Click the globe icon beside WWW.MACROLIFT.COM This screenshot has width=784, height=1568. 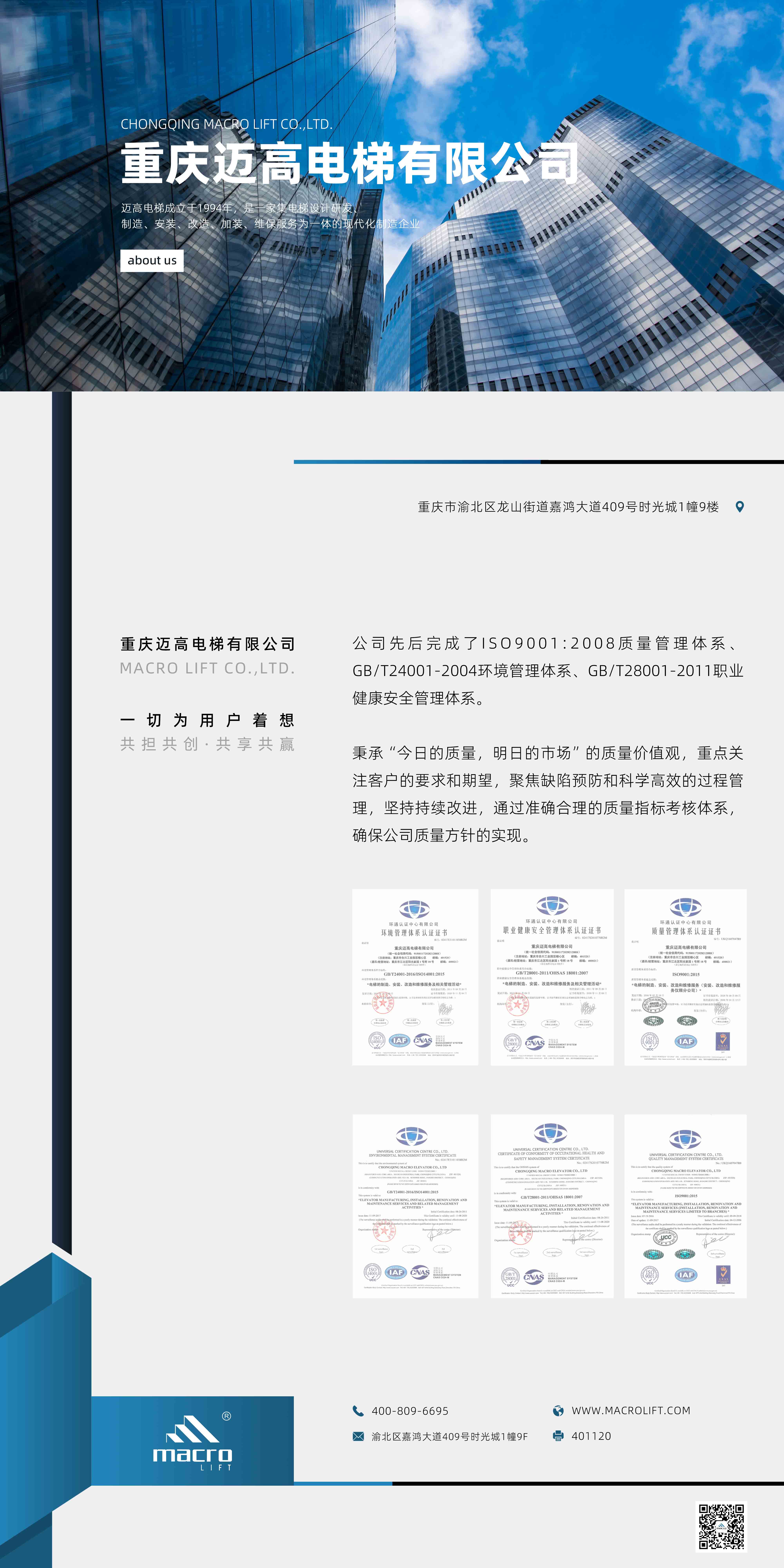[x=558, y=1410]
